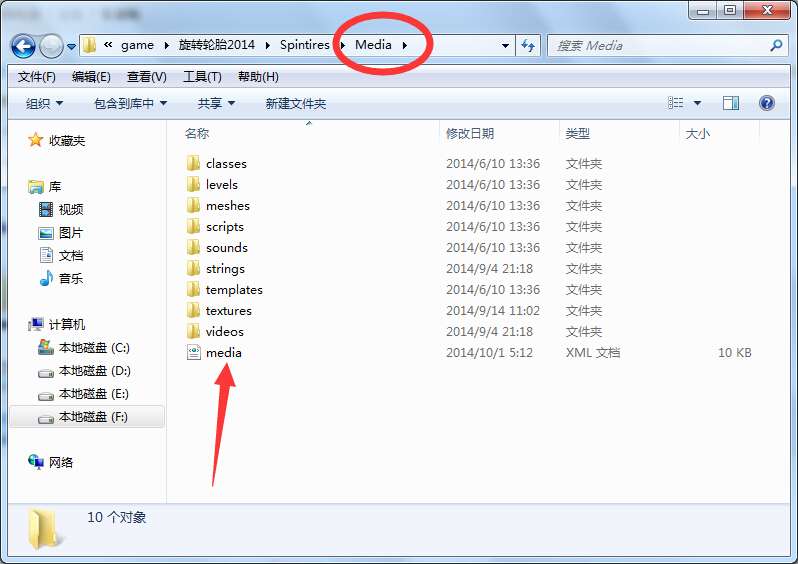Open 本地磁盘 (F:) drive

84,417
